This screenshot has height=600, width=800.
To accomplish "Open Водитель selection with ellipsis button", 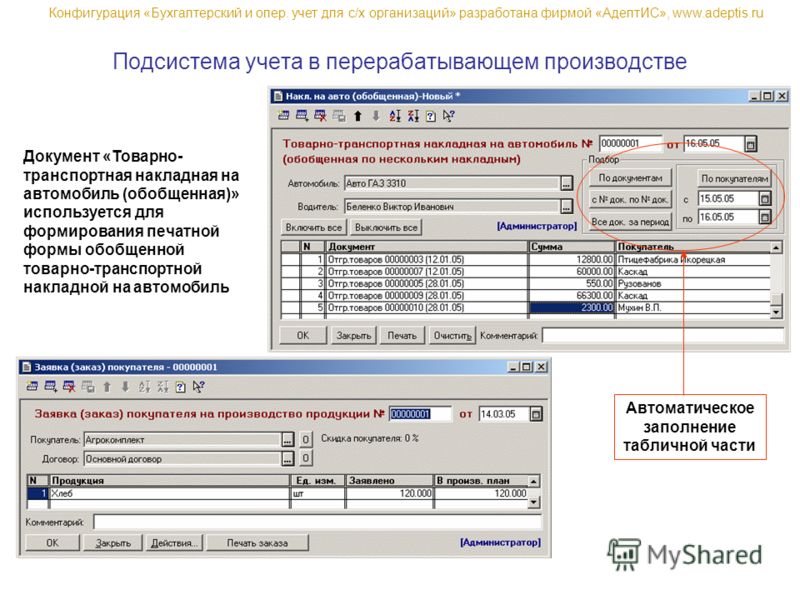I will click(566, 206).
